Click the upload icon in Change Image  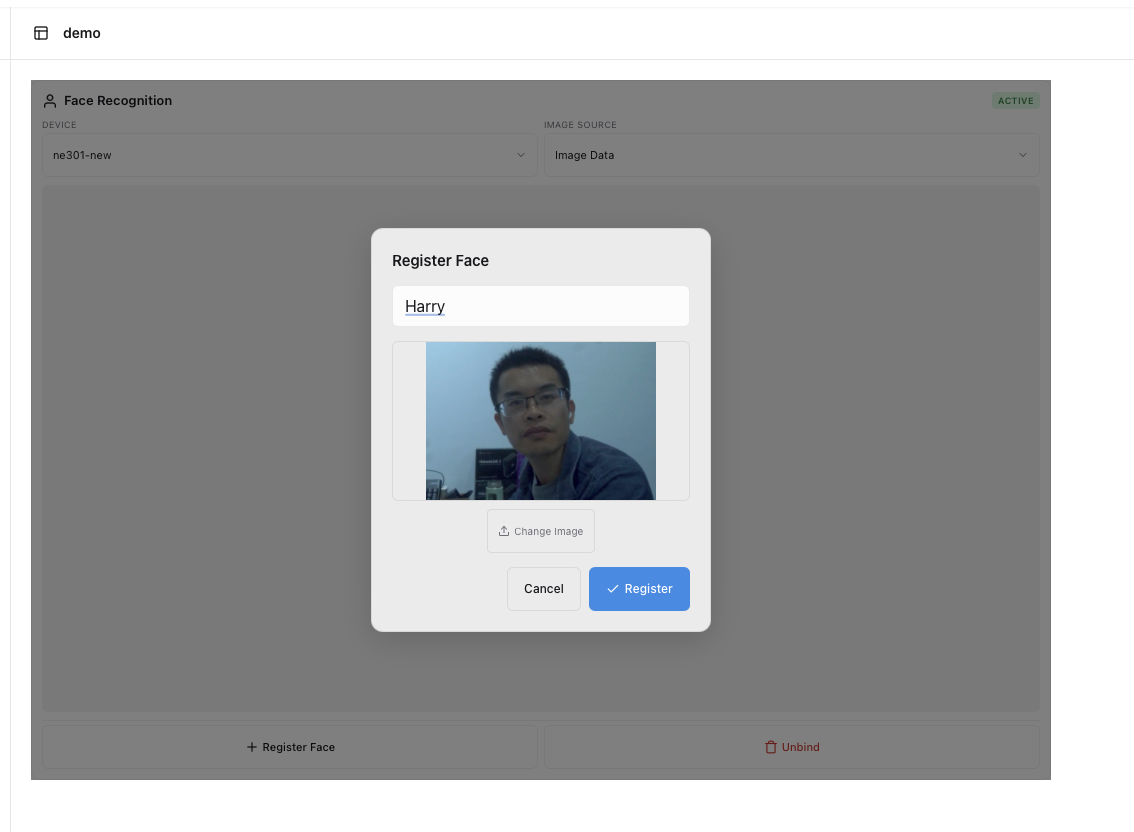click(504, 531)
